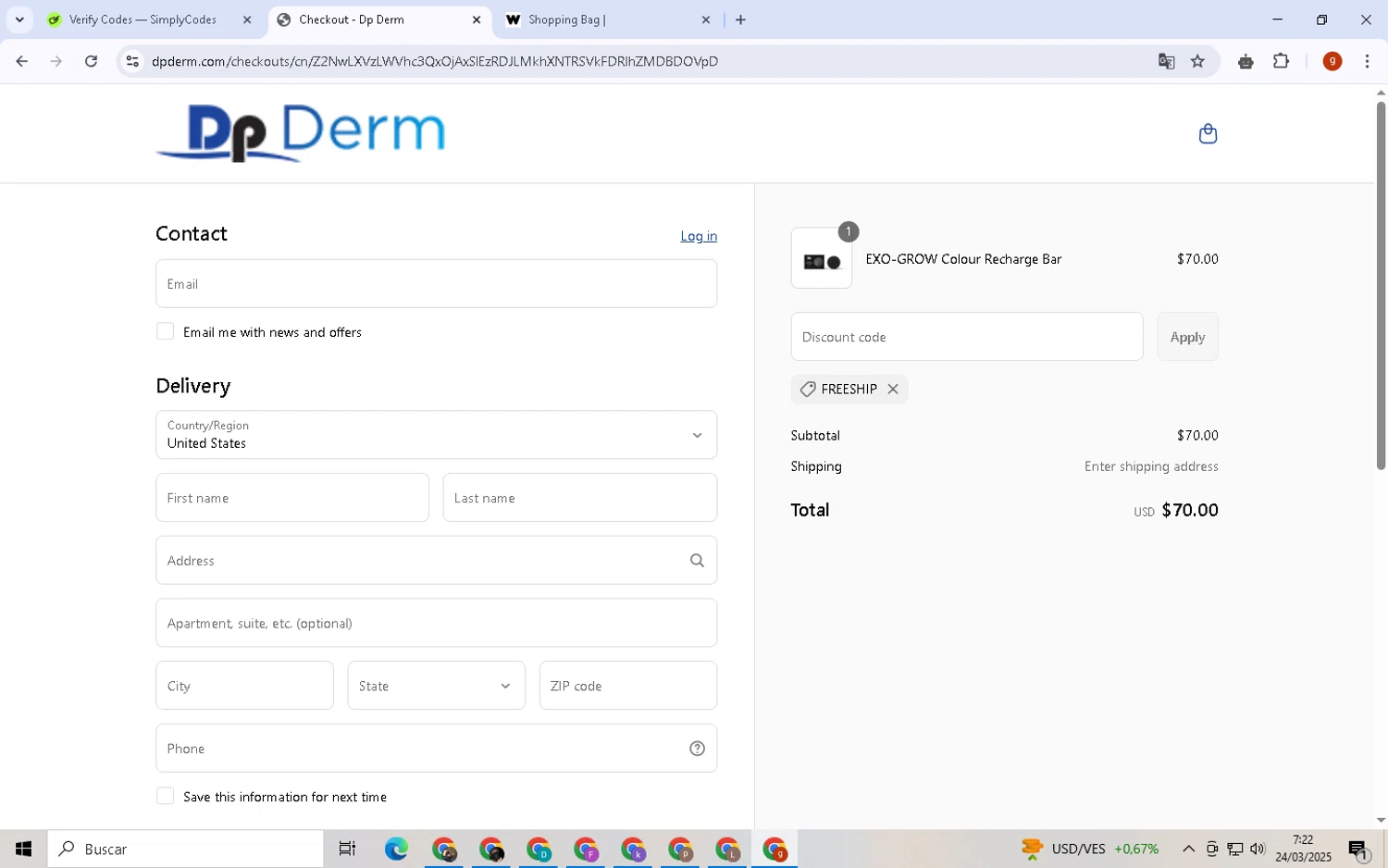Open the Chrome profile avatar
The width and height of the screenshot is (1388, 868).
click(x=1332, y=61)
